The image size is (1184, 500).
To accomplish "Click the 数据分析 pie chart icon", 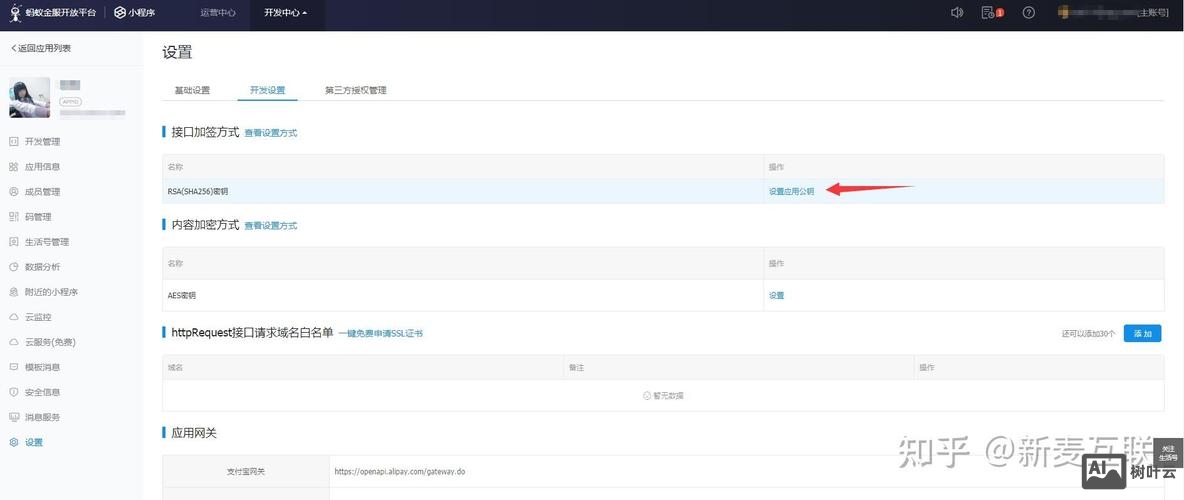I will pyautogui.click(x=14, y=267).
